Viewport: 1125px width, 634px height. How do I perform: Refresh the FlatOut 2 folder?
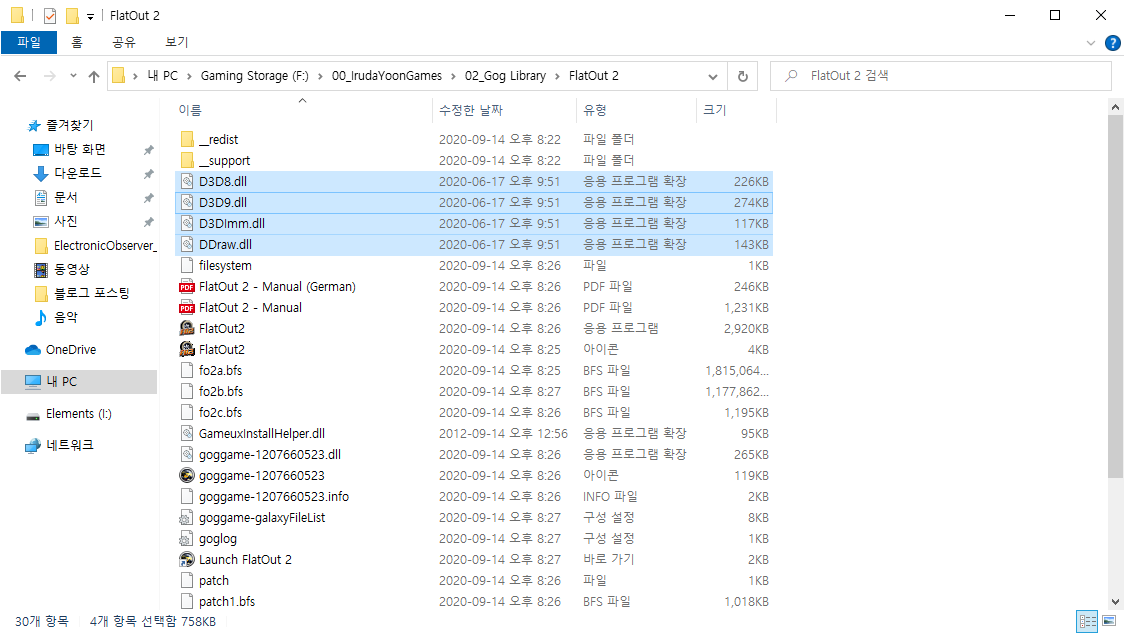(x=743, y=76)
